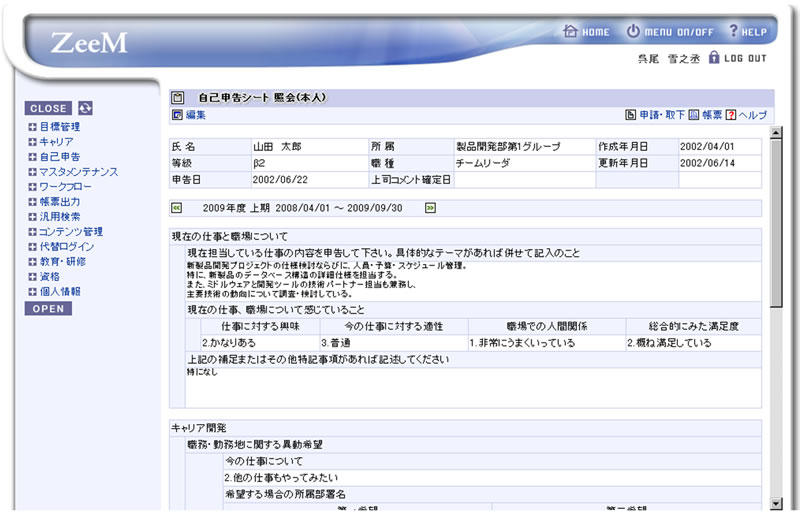Image resolution: width=800 pixels, height=513 pixels.
Task: Open the マスタメンテナンス menu item
Action: [x=78, y=172]
